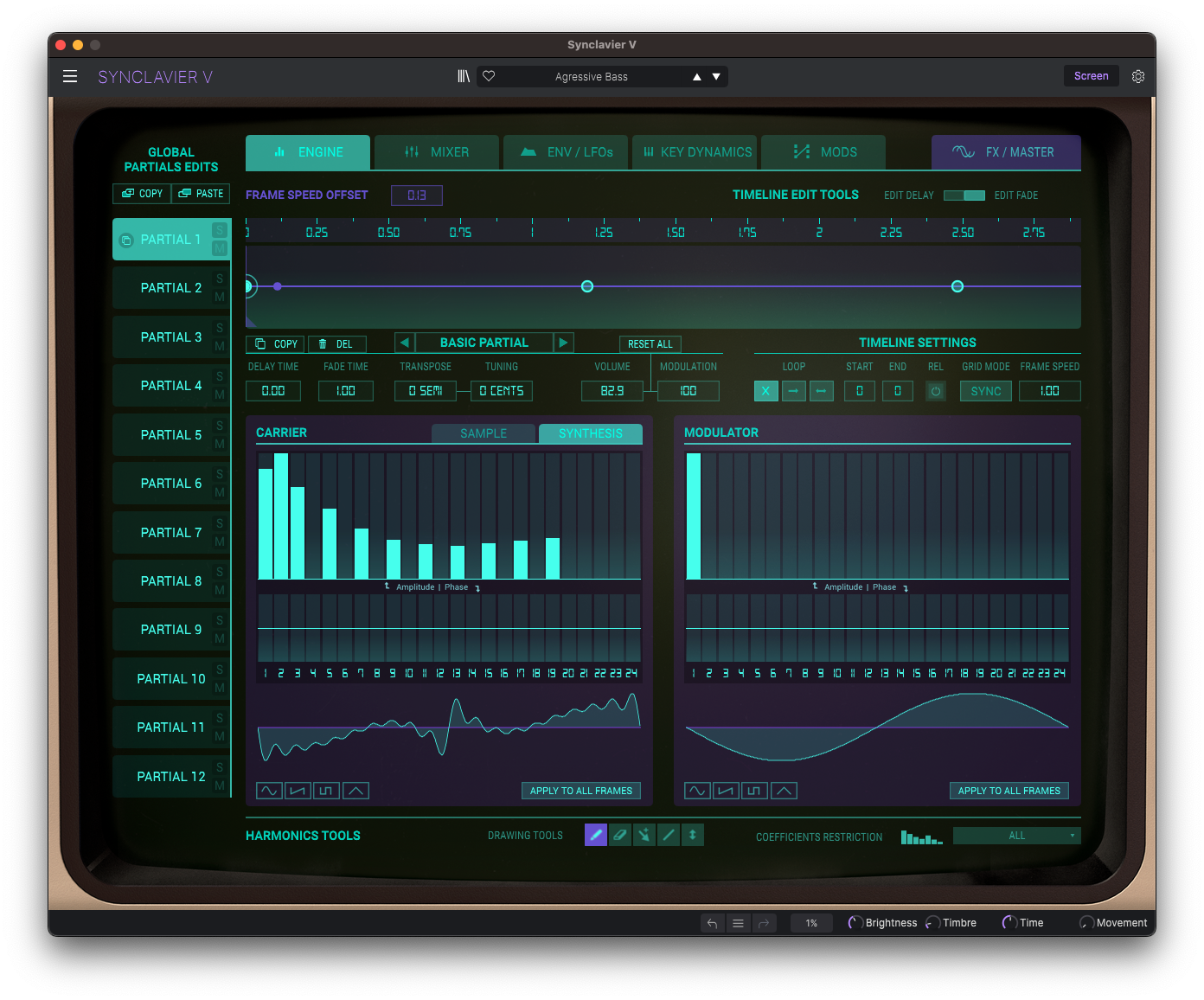Image resolution: width=1204 pixels, height=1000 pixels.
Task: Solo Partial 5
Action: 220,426
